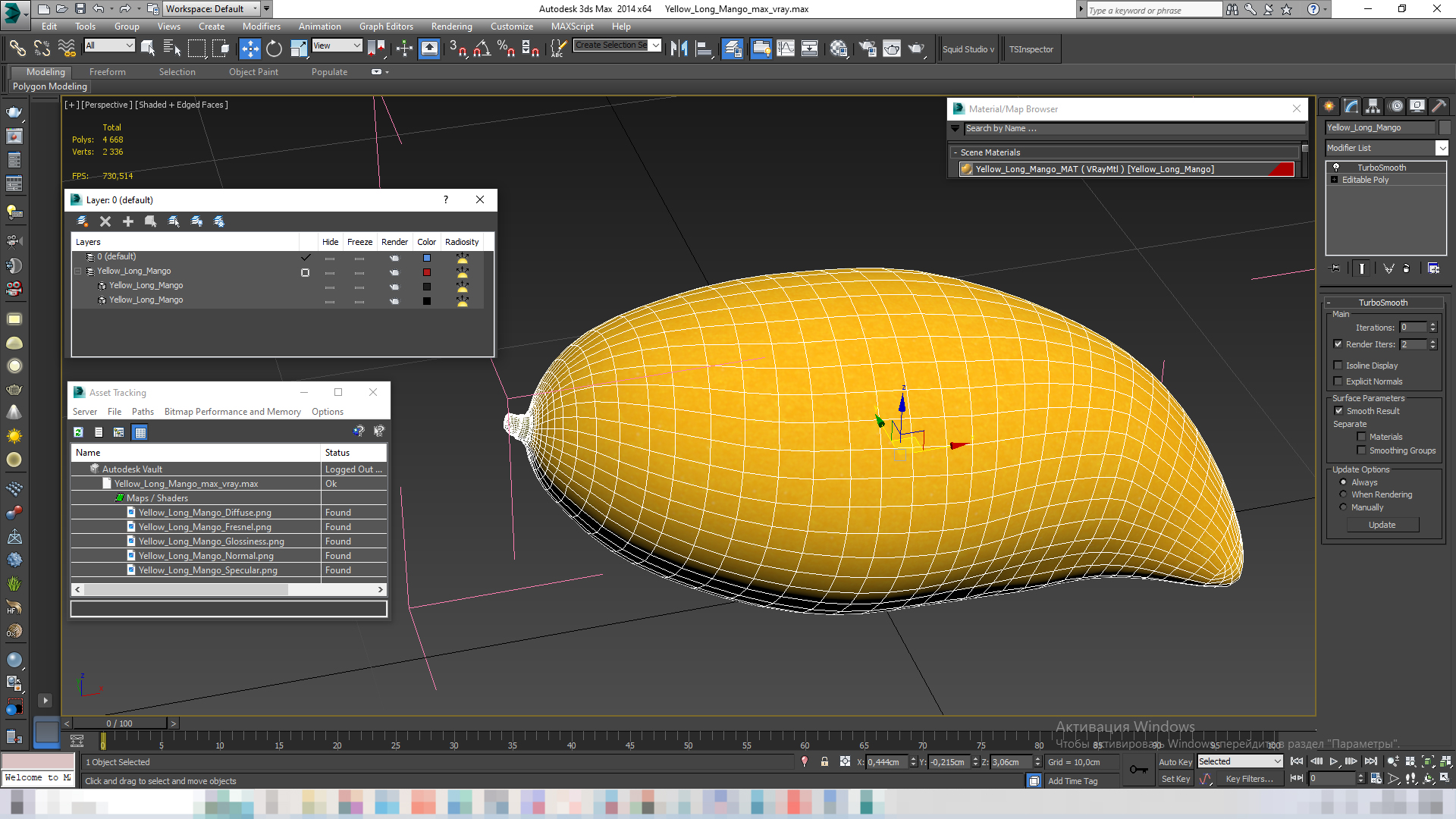The height and width of the screenshot is (819, 1456).
Task: Open the Workspace Default dropdown
Action: tap(212, 9)
